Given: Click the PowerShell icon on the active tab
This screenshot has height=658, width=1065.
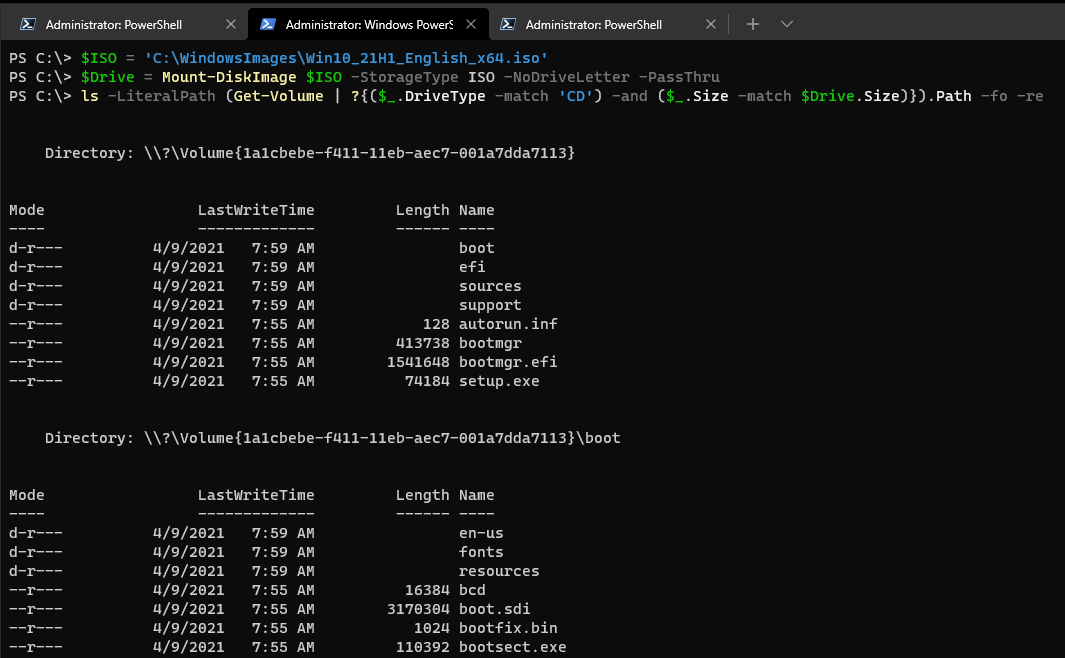Looking at the screenshot, I should 268,22.
